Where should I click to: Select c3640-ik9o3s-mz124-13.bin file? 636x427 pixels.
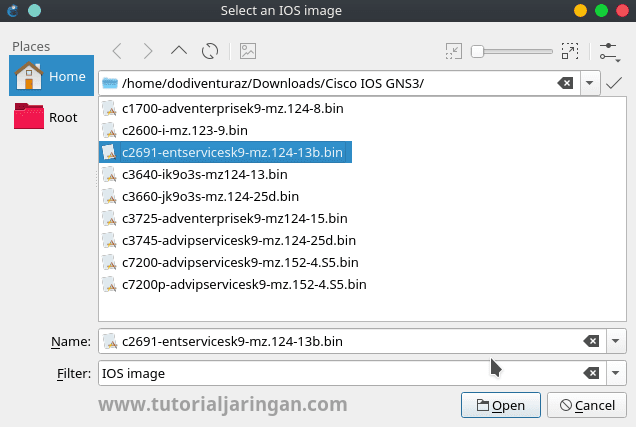coord(204,174)
